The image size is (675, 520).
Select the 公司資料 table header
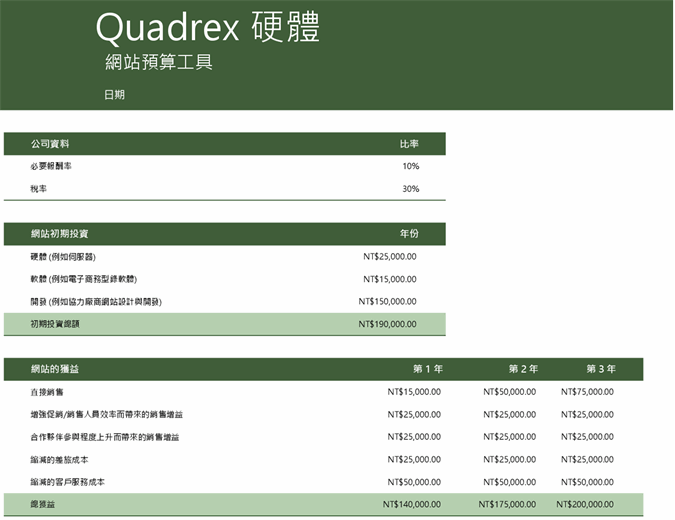pyautogui.click(x=50, y=144)
